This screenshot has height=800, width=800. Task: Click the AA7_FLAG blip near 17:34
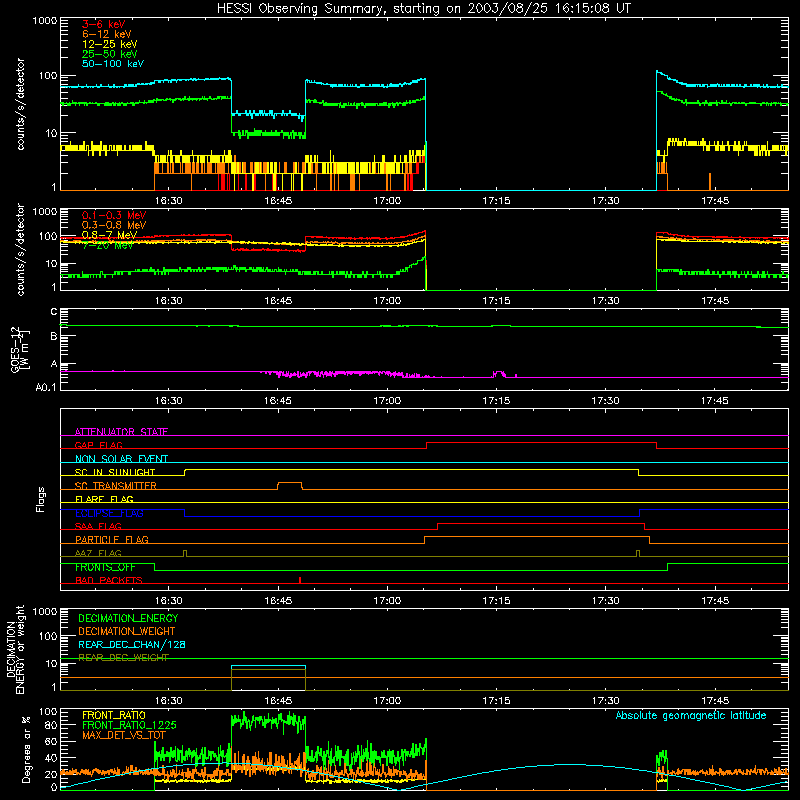pyautogui.click(x=638, y=554)
